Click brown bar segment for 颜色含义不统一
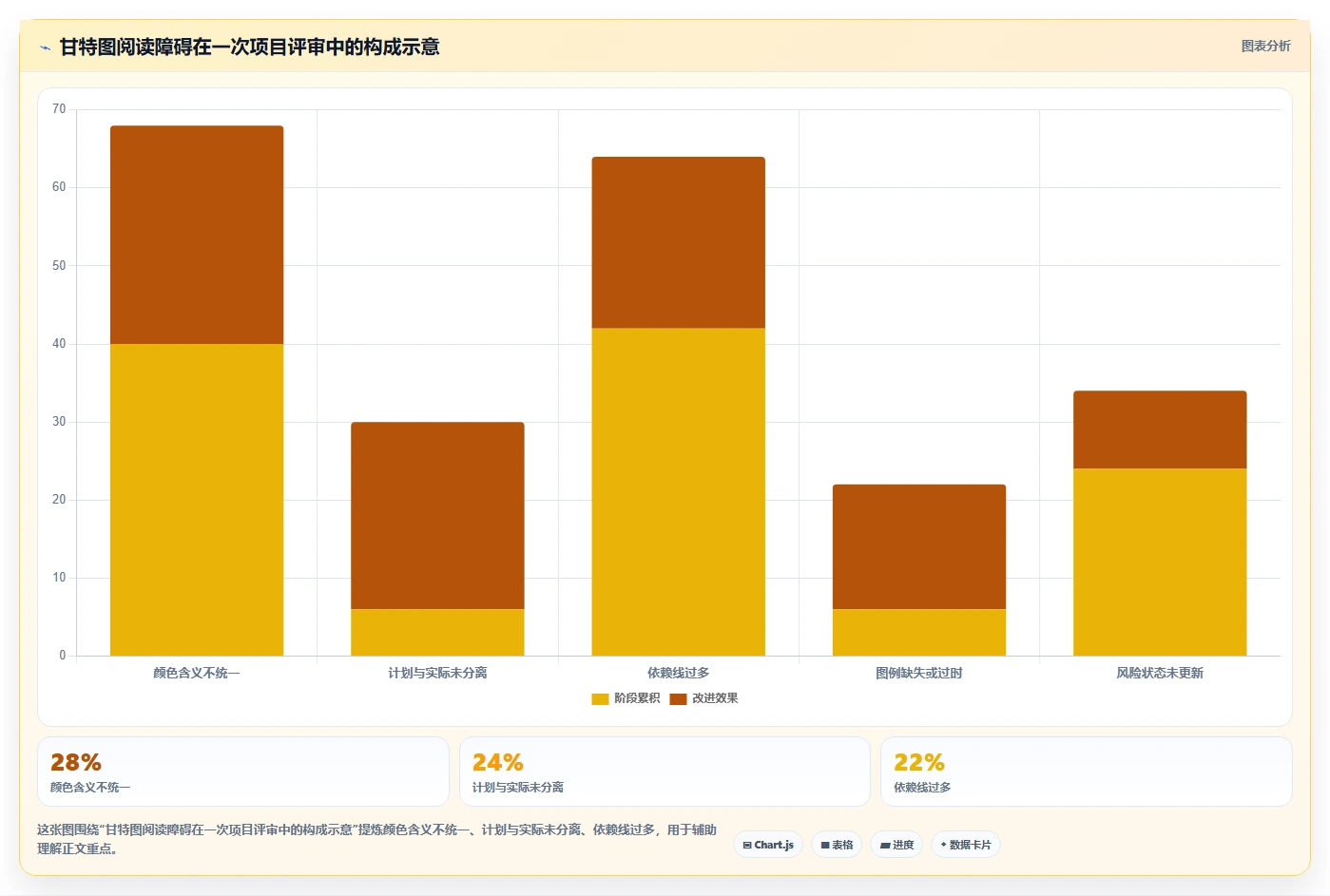The height and width of the screenshot is (896, 1330). (x=197, y=235)
